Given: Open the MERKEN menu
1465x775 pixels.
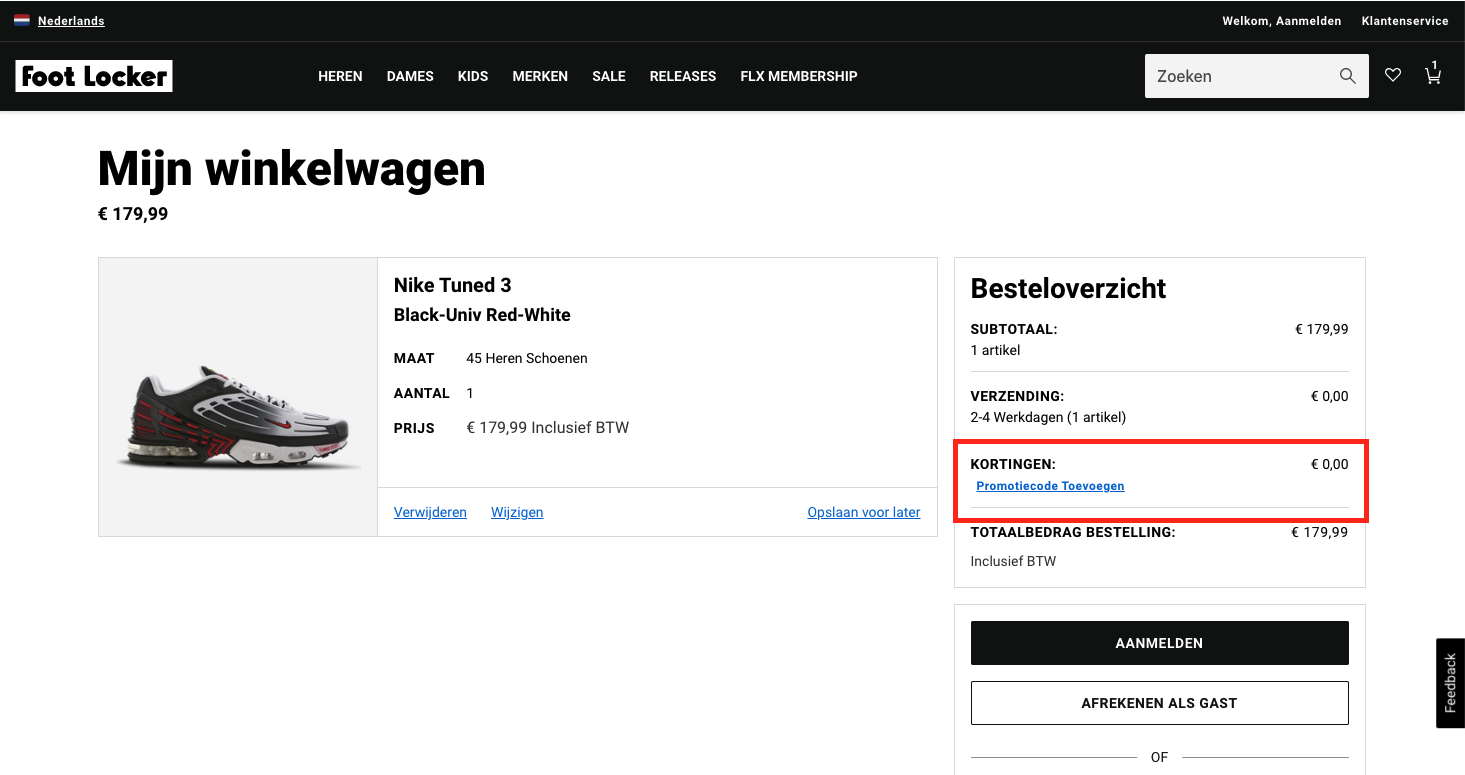Looking at the screenshot, I should click(540, 76).
